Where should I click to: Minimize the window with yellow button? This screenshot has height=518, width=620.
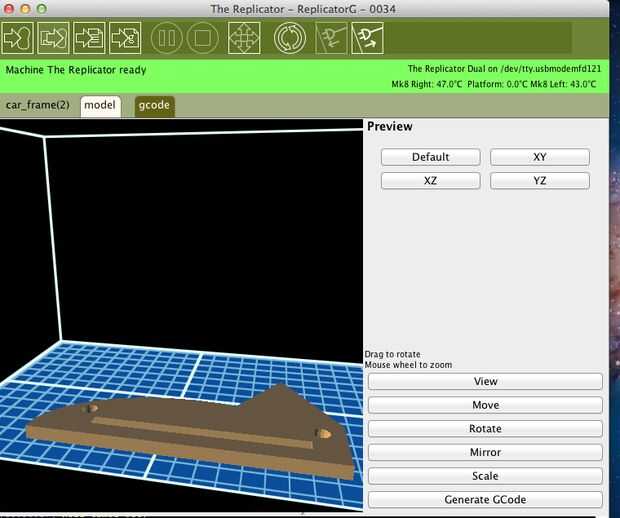pos(25,9)
